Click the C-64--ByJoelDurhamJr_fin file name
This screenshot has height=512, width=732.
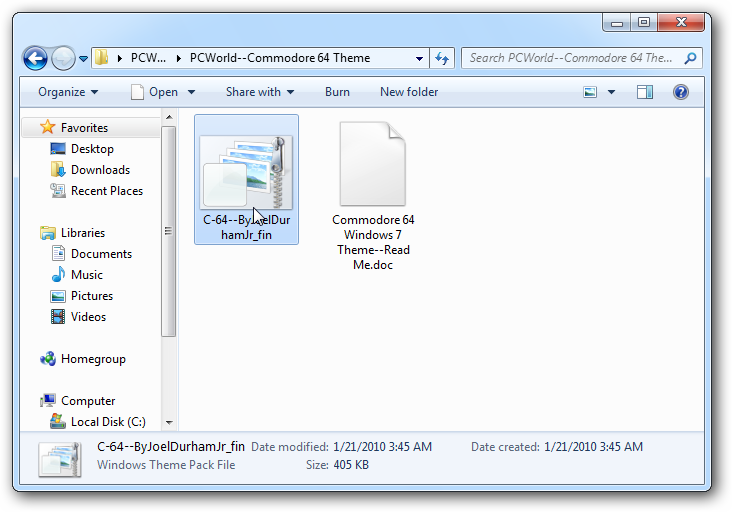pyautogui.click(x=246, y=227)
